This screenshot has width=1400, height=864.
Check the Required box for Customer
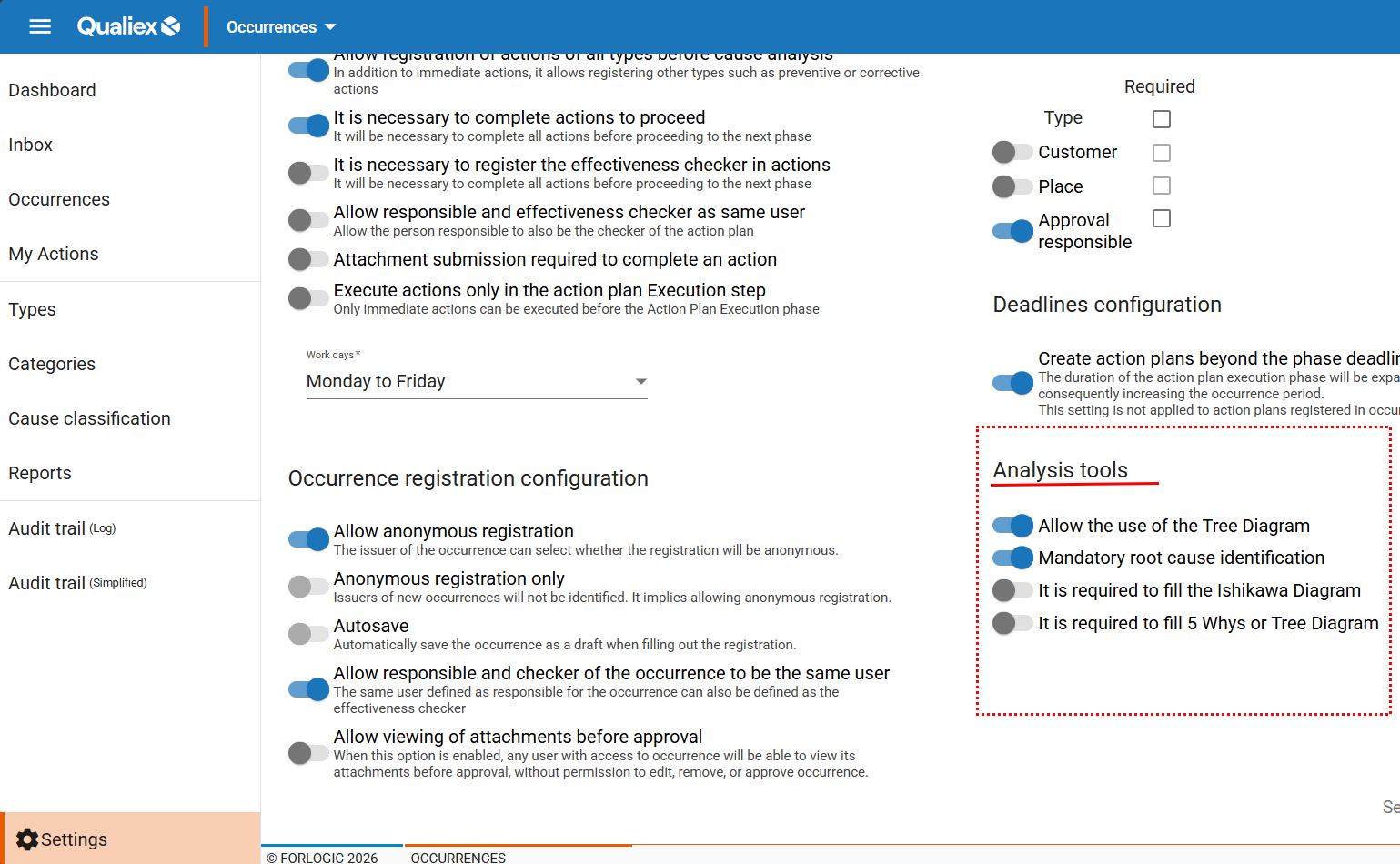[x=1162, y=153]
